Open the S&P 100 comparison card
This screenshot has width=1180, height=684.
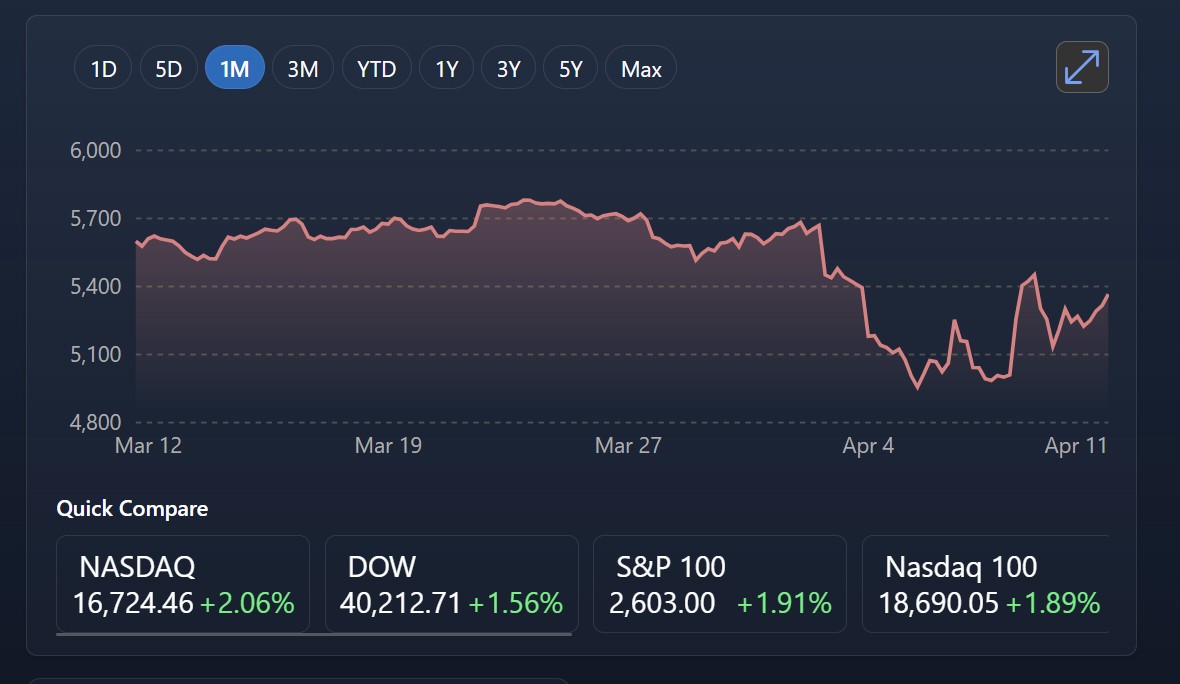(719, 584)
